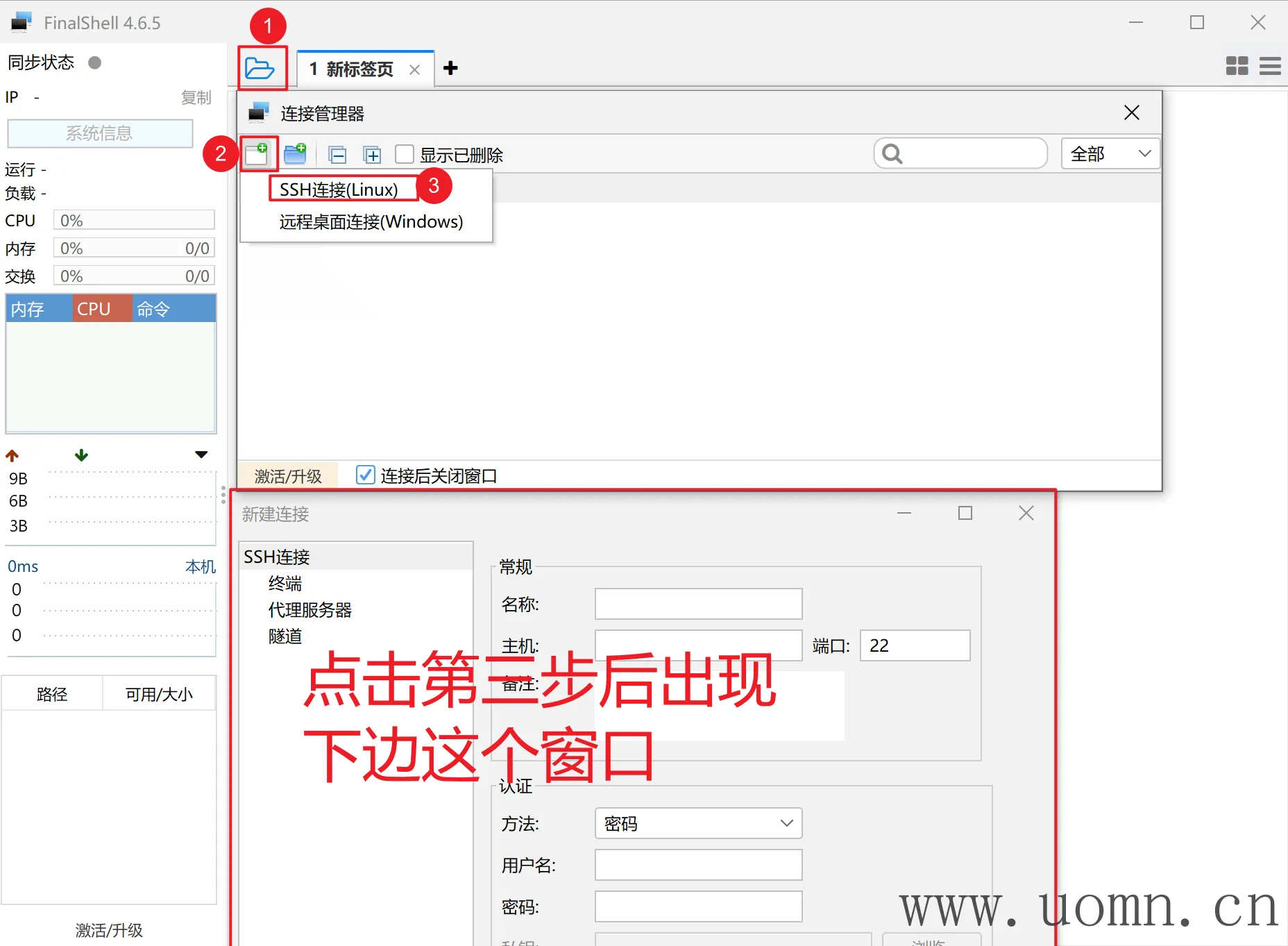1288x946 pixels.
Task: Open the connection manager folder icon
Action: pos(260,69)
